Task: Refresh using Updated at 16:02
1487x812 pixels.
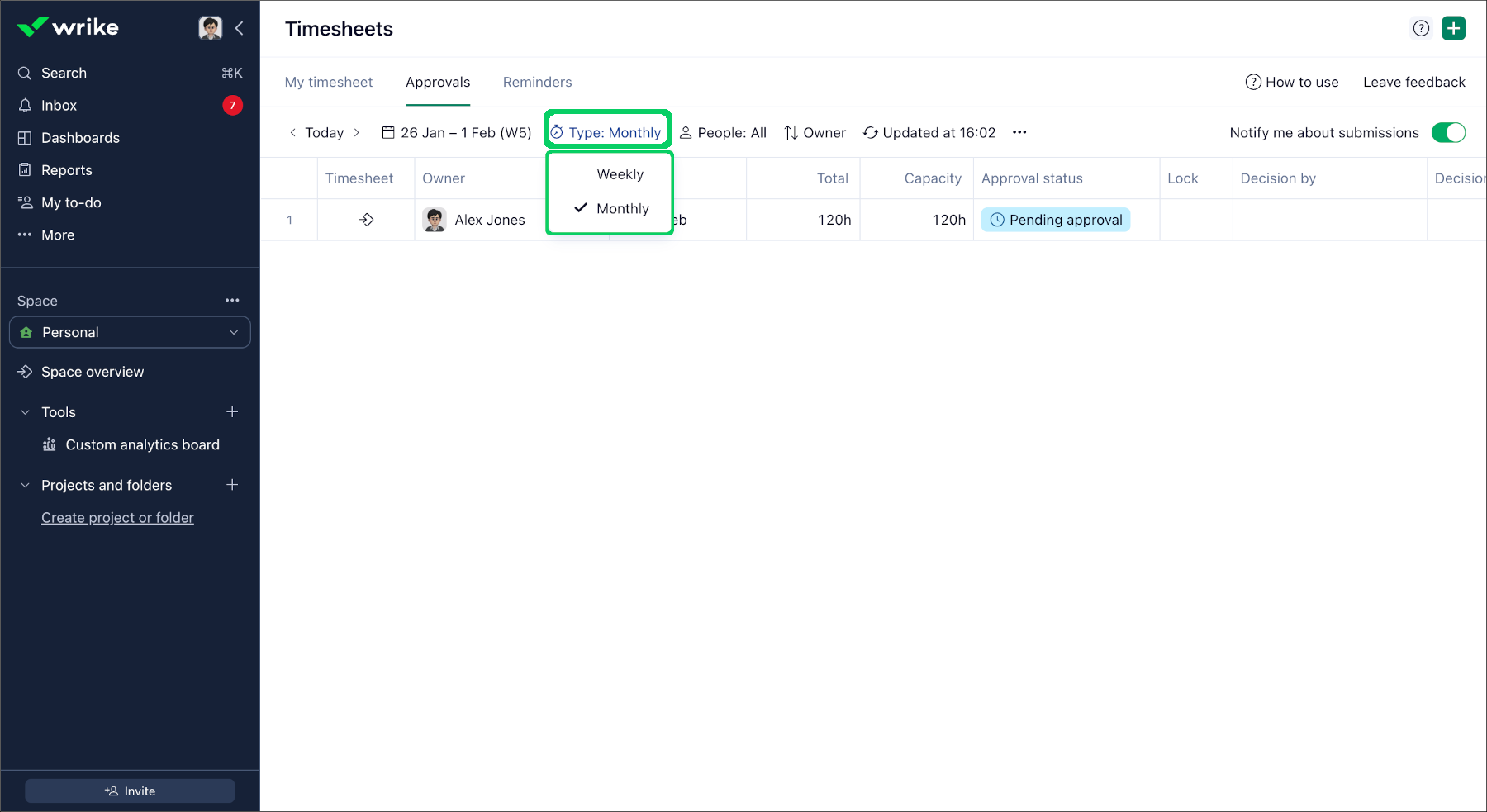Action: [929, 132]
